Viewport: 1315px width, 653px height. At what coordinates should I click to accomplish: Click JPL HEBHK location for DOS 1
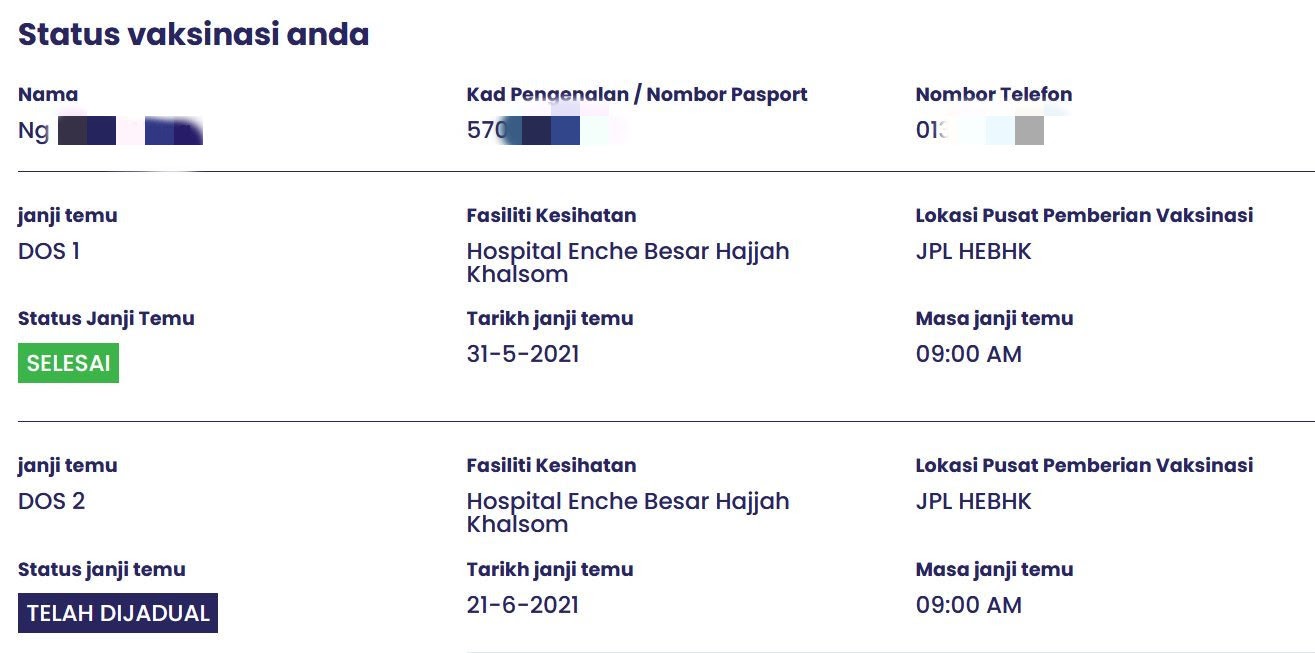tap(973, 251)
